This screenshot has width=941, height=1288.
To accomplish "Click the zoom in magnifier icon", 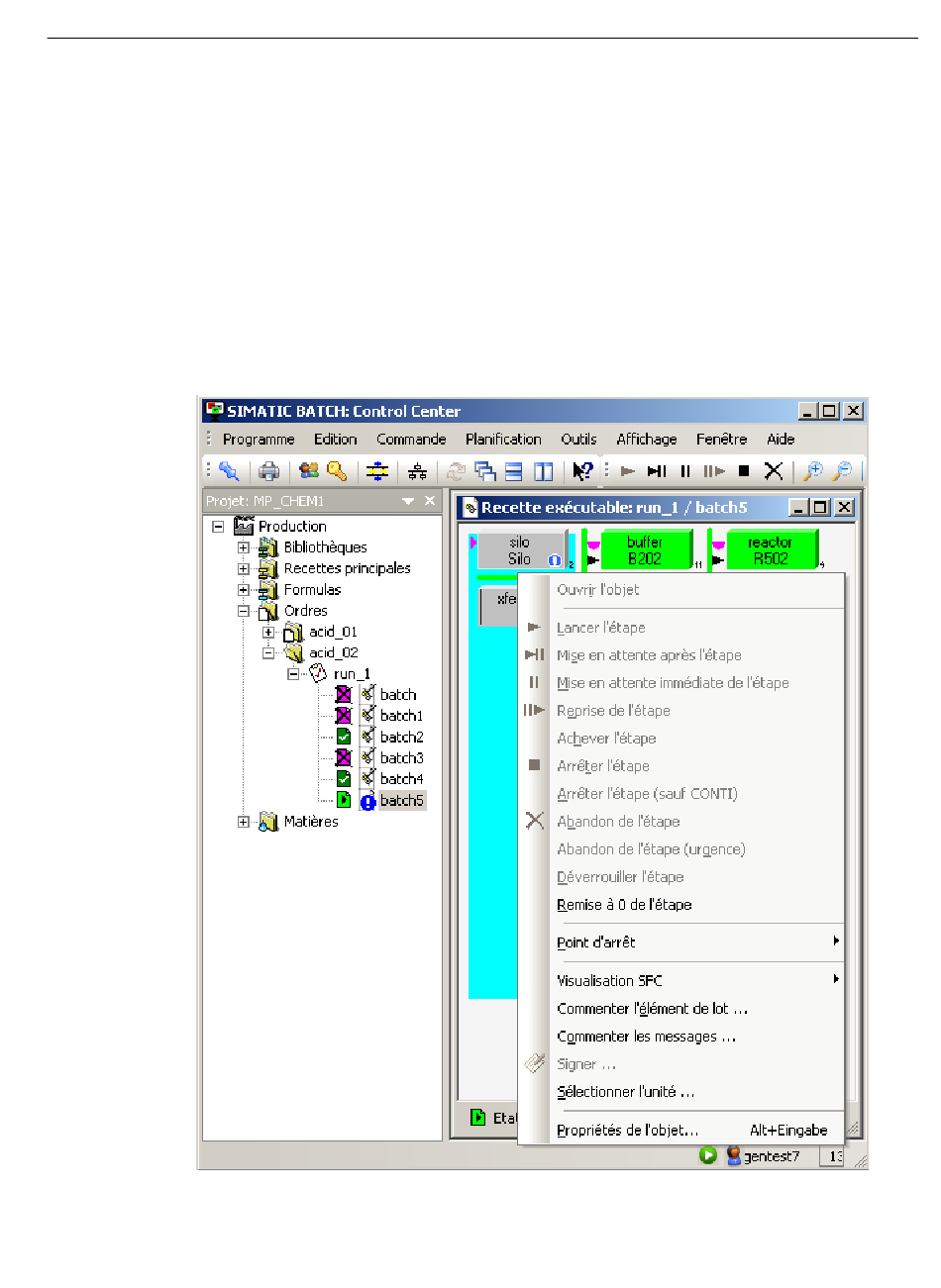I will point(812,471).
